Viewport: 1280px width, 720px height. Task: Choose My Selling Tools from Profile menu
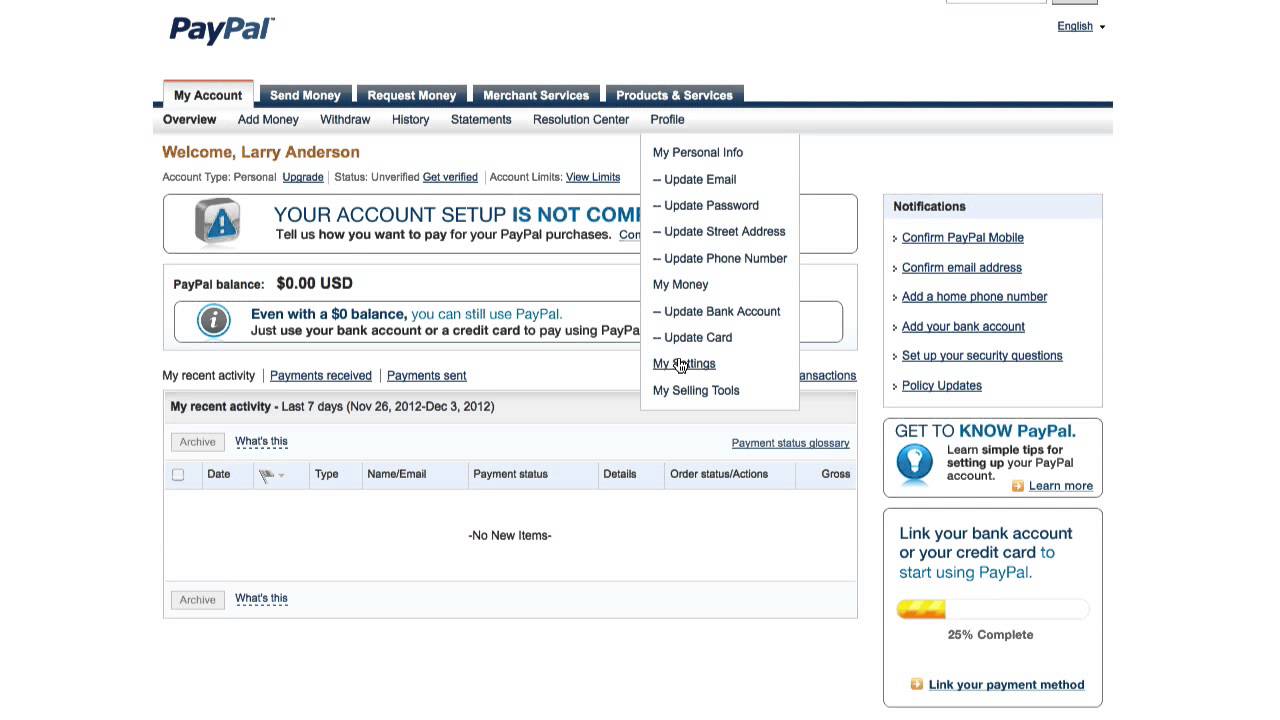click(696, 390)
